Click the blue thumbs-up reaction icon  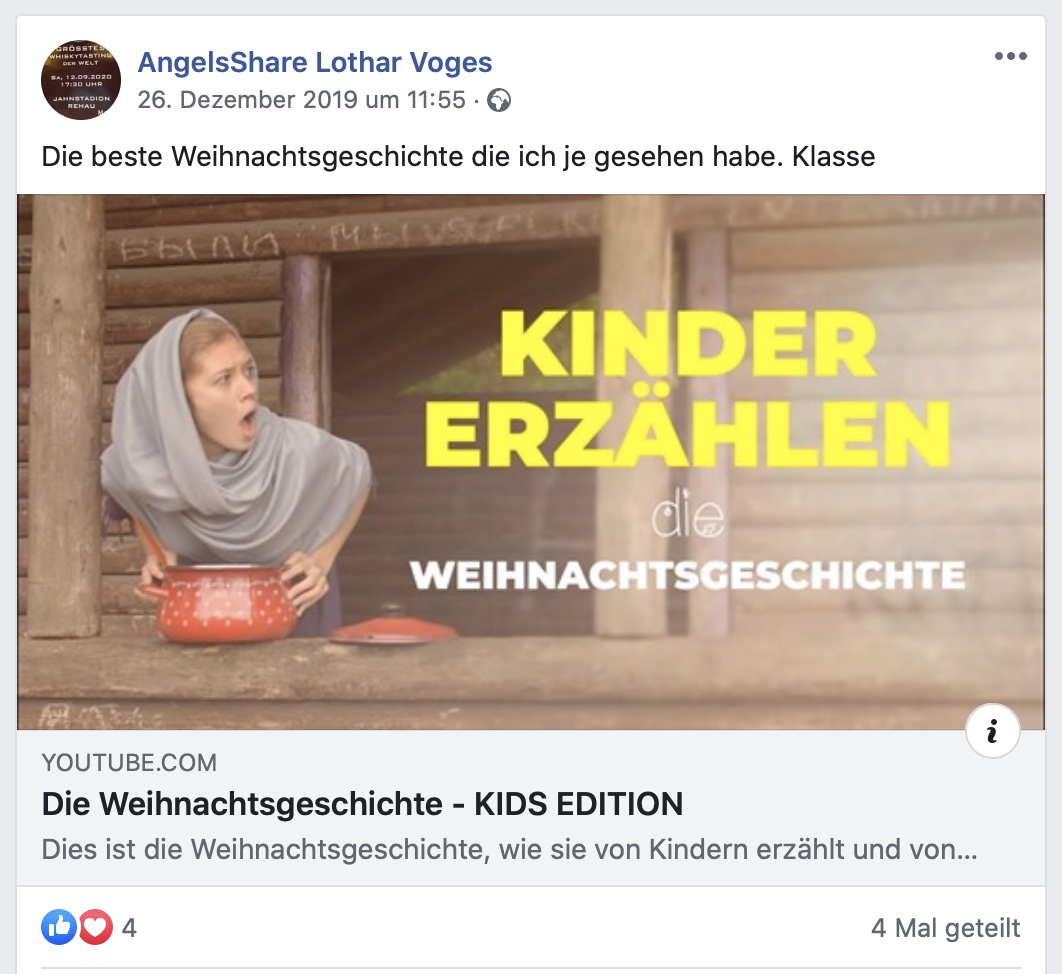(x=59, y=927)
